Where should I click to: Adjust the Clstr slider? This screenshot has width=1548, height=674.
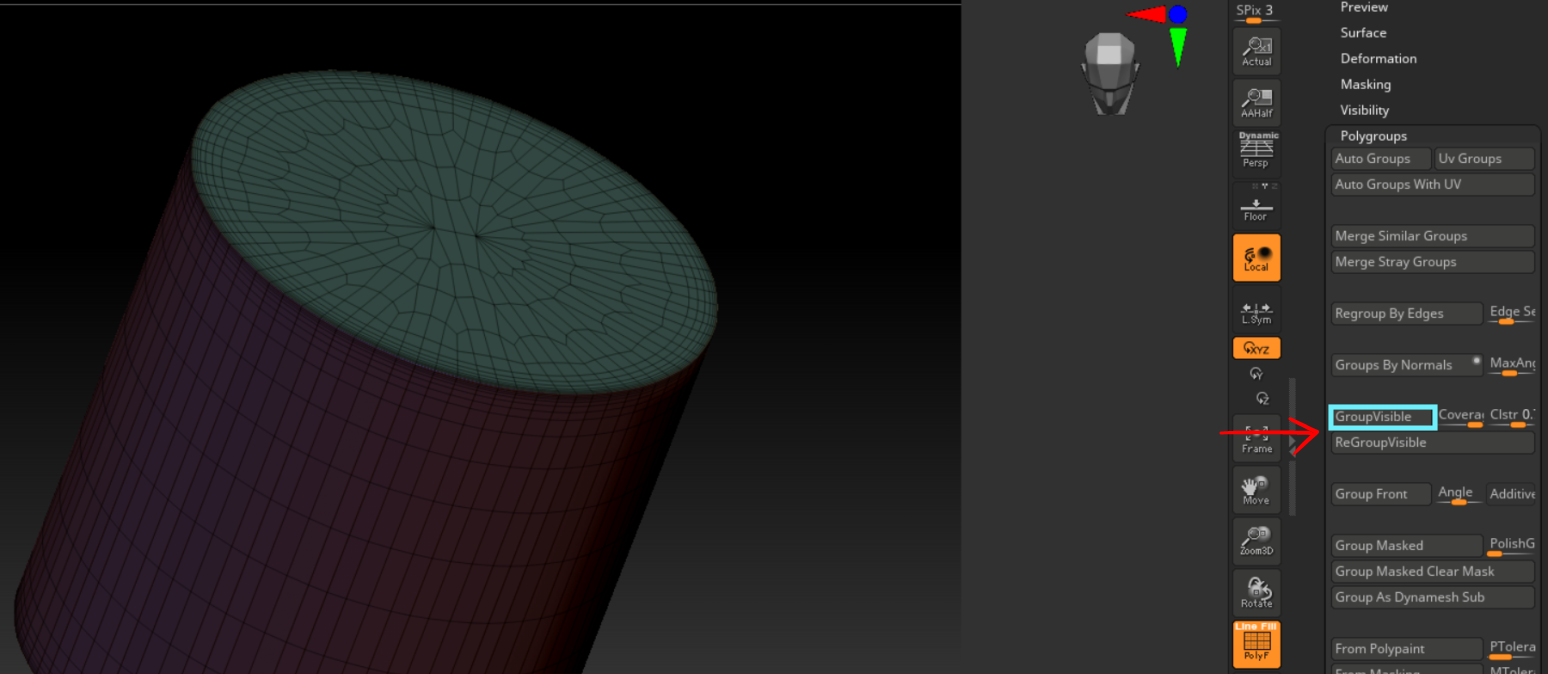(1511, 417)
